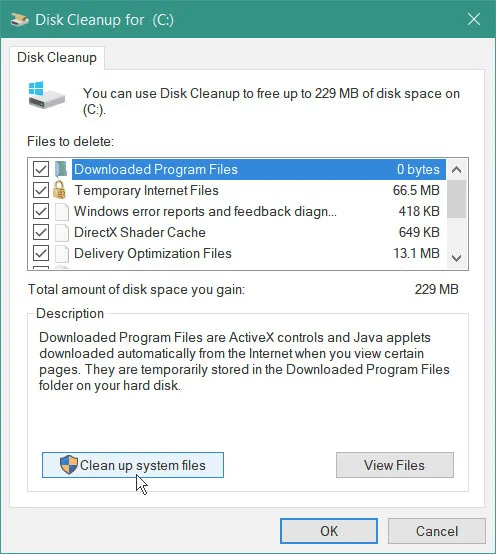Viewport: 496px width, 554px height.
Task: Click the shield icon on Clean up system files
Action: tap(69, 465)
